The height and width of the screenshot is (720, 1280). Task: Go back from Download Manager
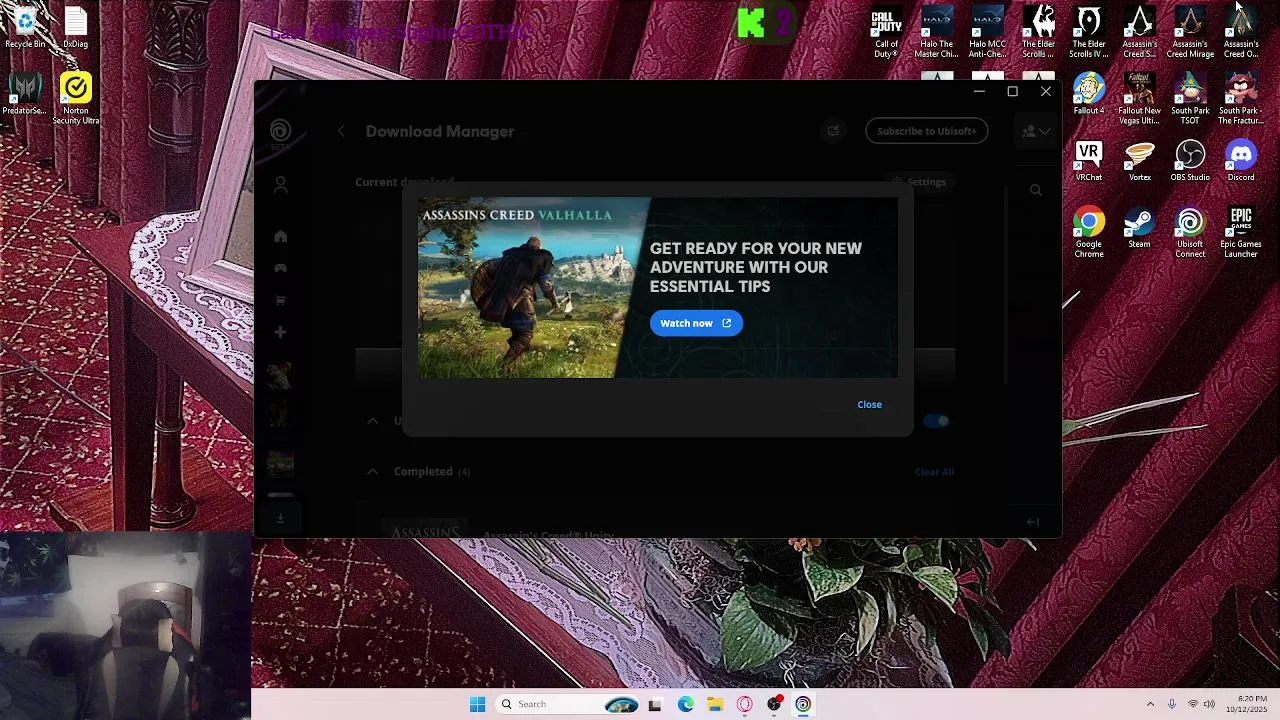pyautogui.click(x=341, y=131)
